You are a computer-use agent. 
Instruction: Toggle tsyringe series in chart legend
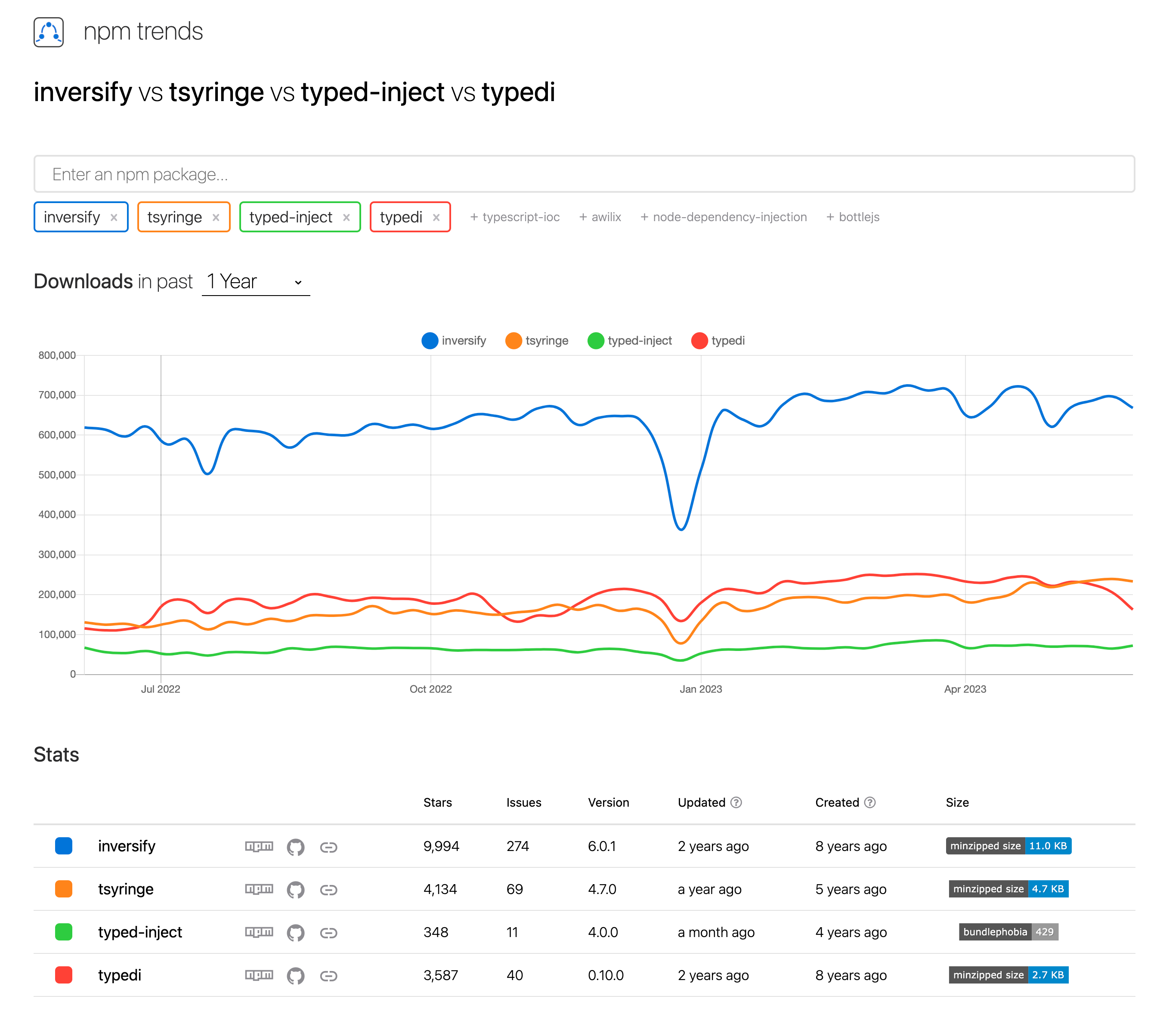[536, 340]
